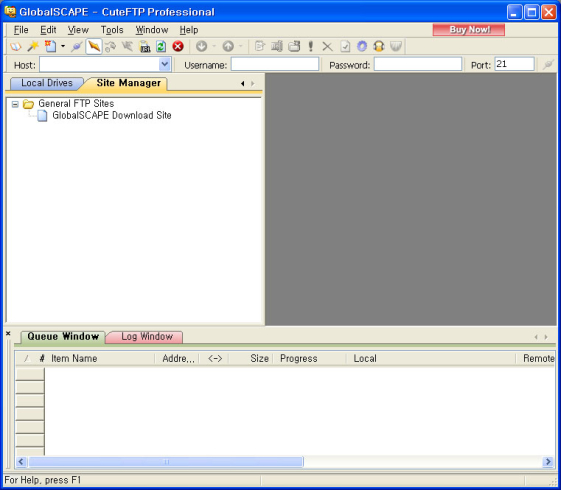561x490 pixels.
Task: Click the Buy Now! button
Action: coord(469,30)
